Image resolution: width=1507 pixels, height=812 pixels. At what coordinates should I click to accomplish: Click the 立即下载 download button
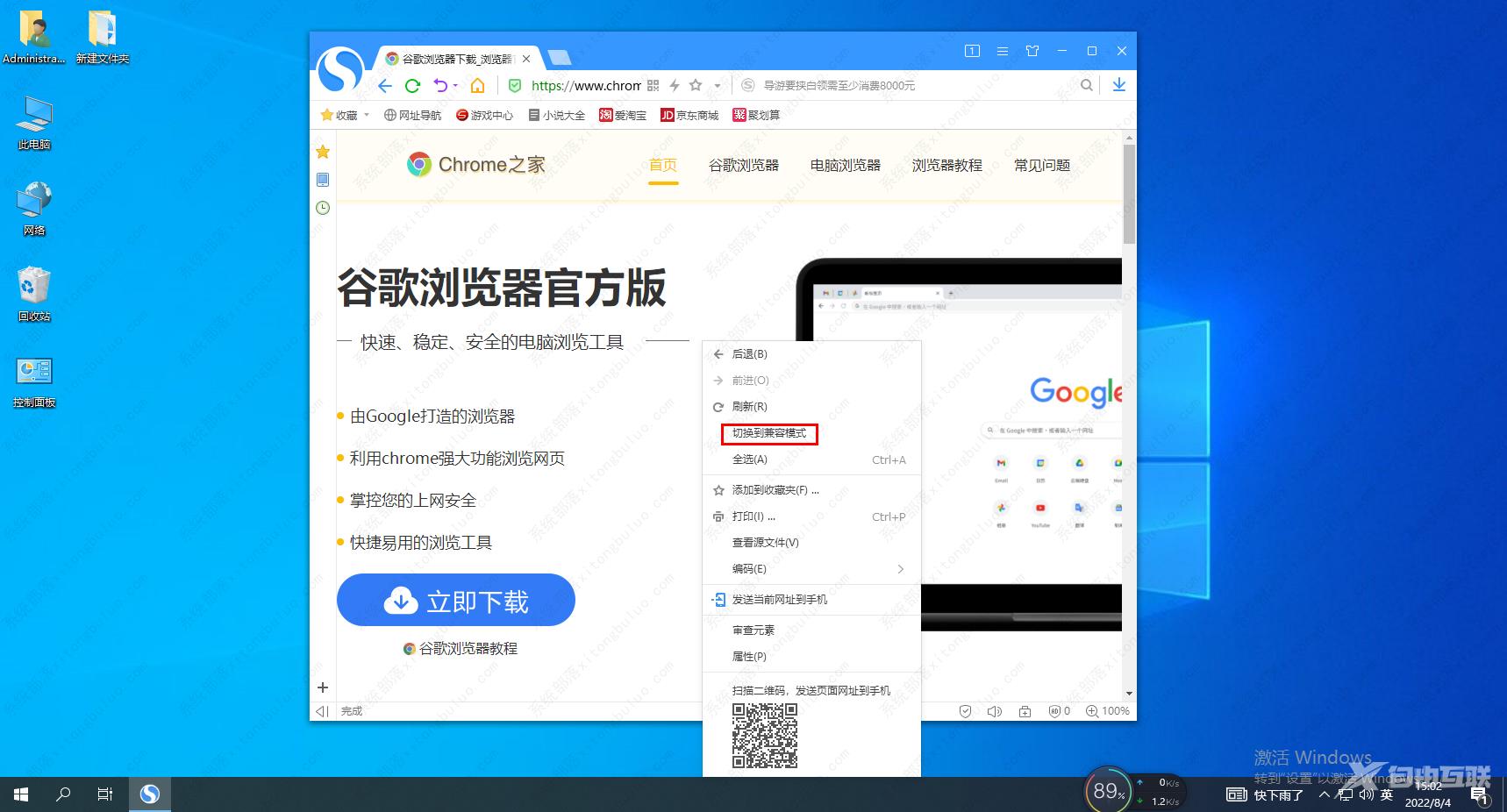[456, 600]
